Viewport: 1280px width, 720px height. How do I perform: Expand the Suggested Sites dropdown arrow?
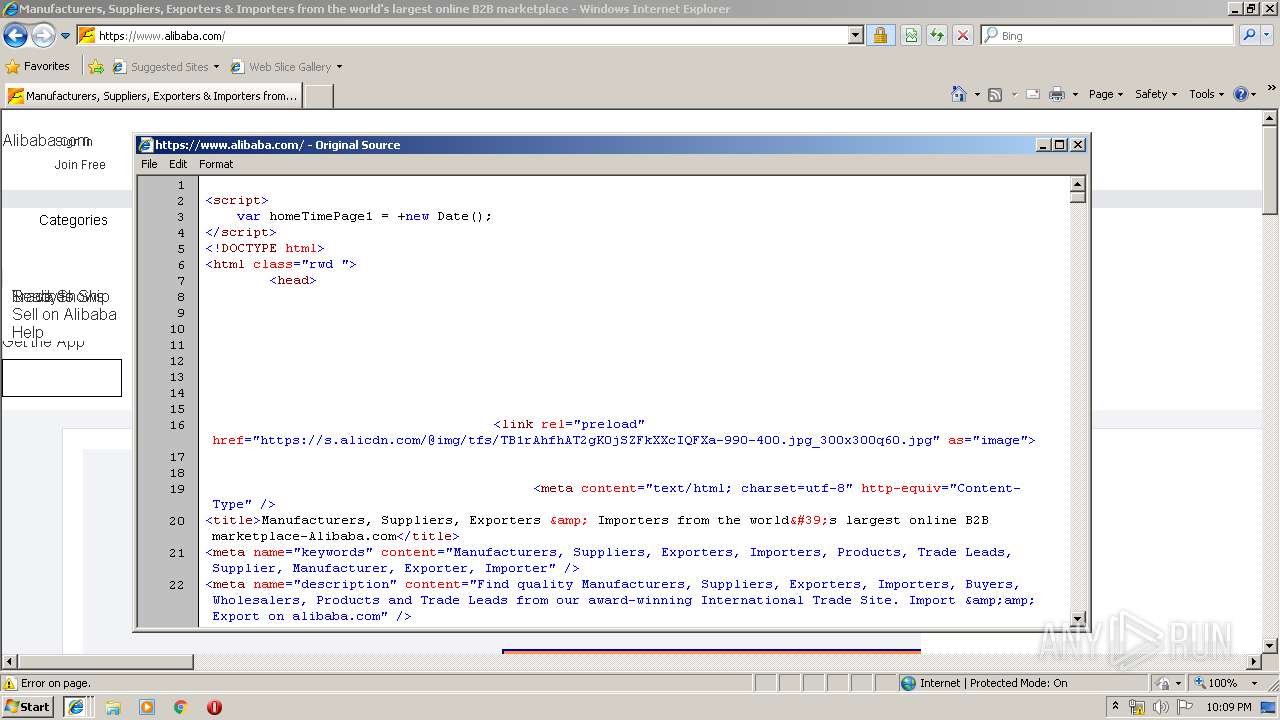[216, 67]
